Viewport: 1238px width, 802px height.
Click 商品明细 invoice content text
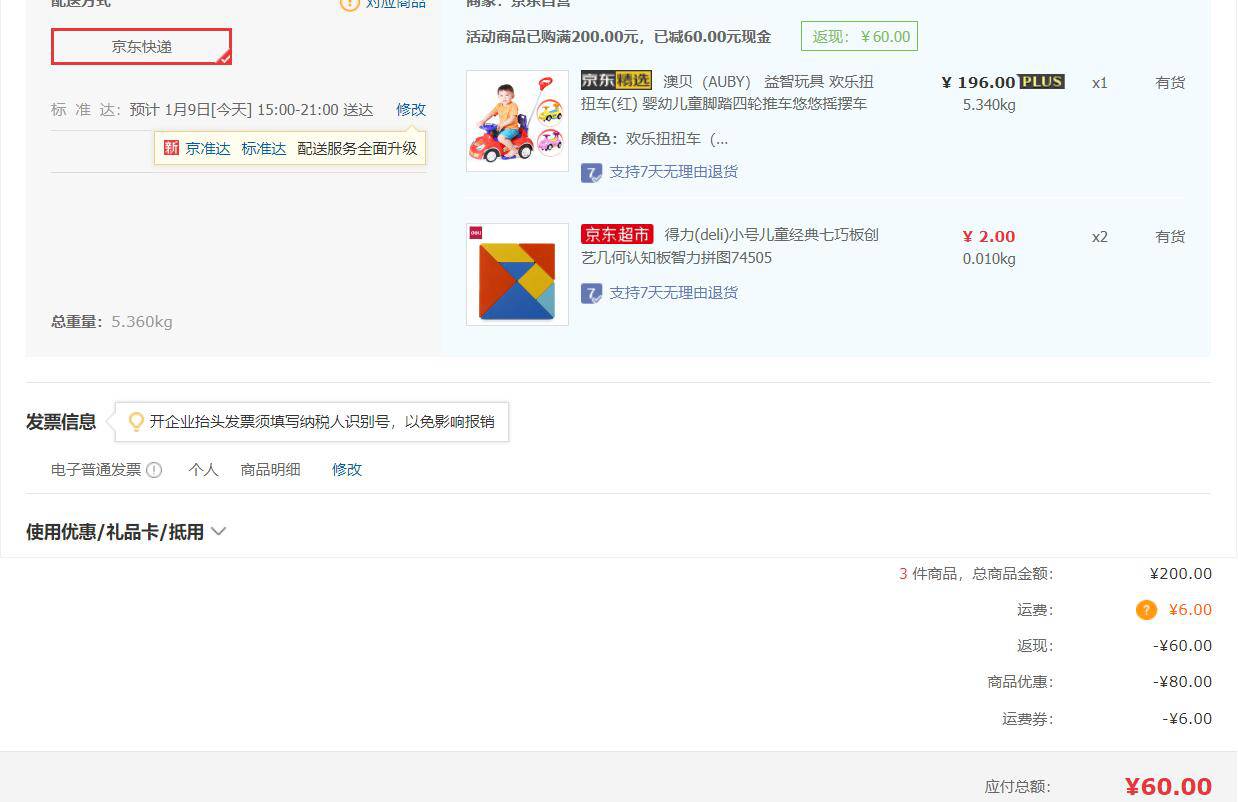click(x=270, y=469)
